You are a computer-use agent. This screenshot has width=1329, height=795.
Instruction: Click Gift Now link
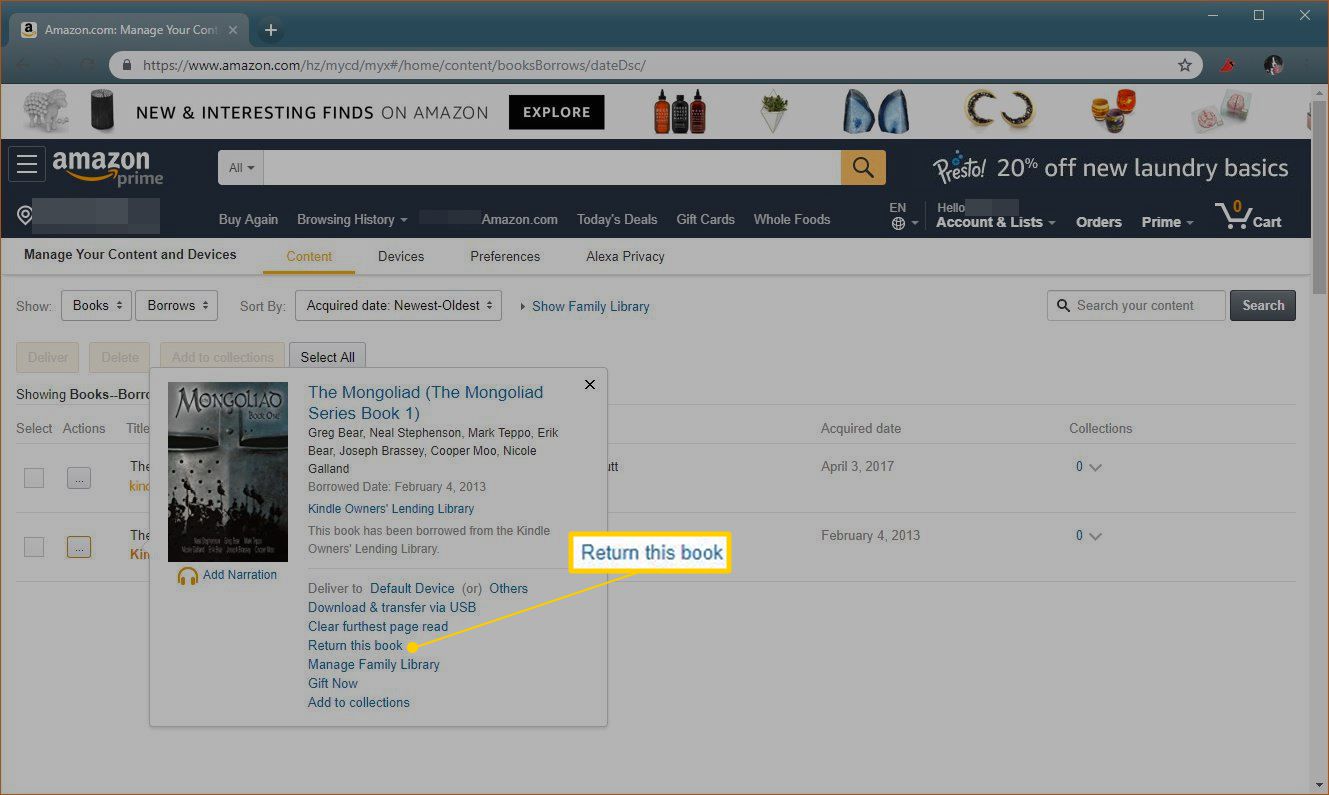[x=333, y=684]
